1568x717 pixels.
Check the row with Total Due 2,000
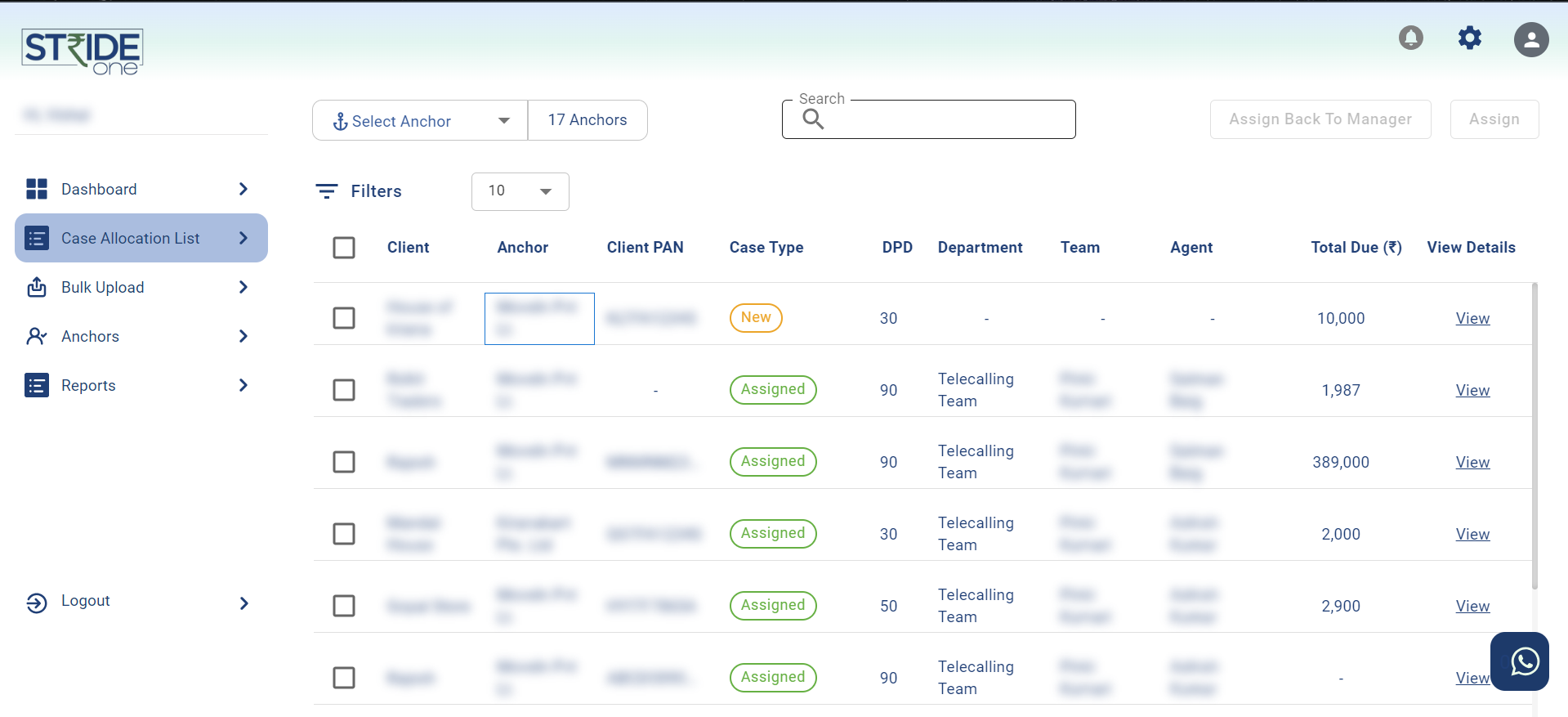coord(344,534)
